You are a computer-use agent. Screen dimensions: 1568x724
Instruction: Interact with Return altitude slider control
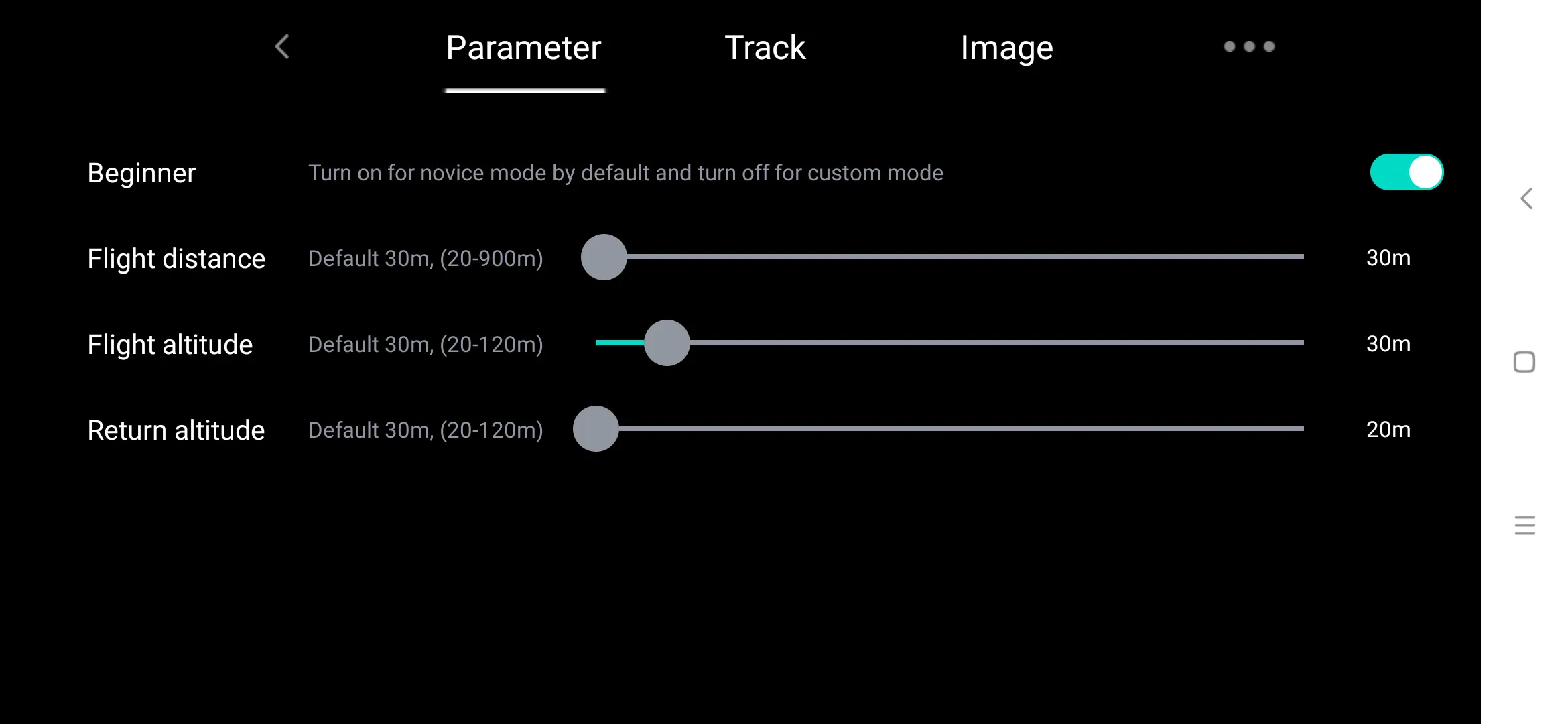coord(596,430)
